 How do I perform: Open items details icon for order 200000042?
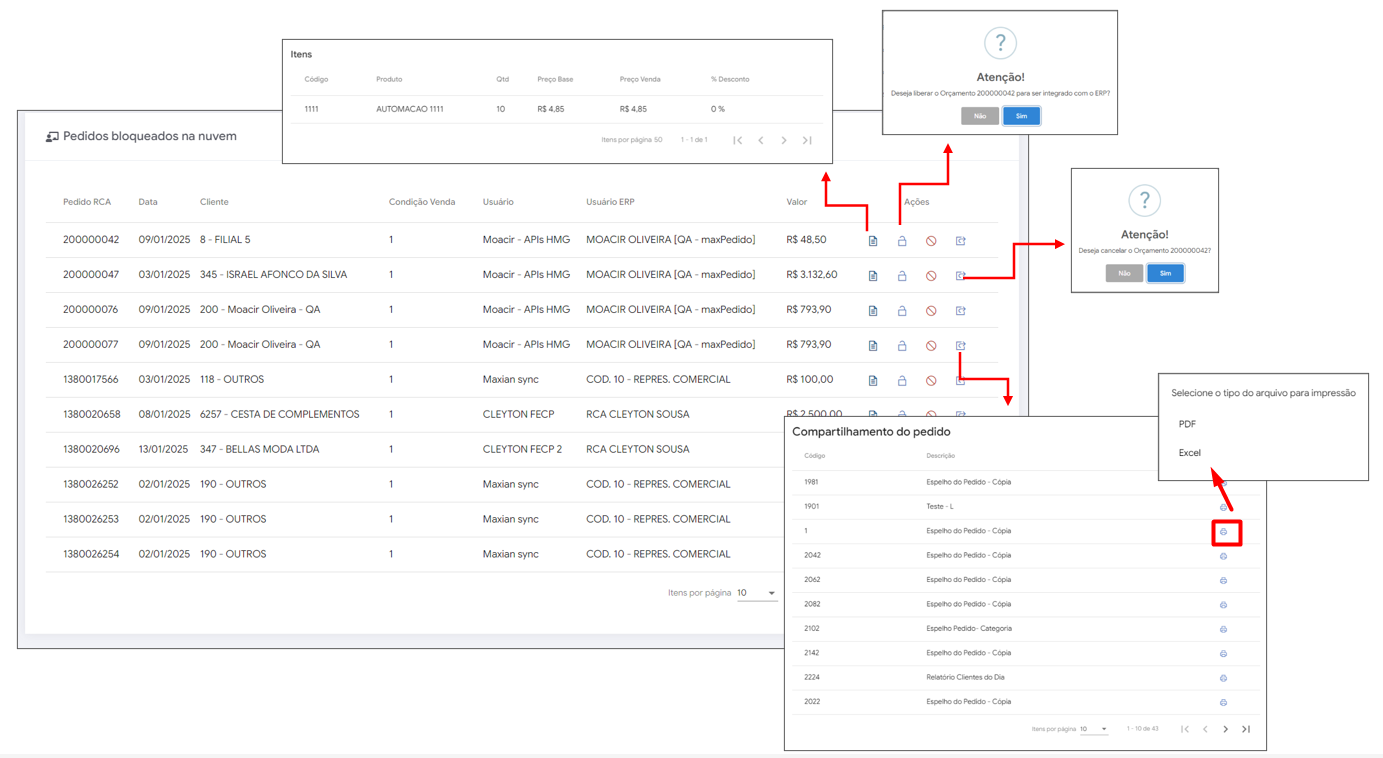(x=873, y=241)
